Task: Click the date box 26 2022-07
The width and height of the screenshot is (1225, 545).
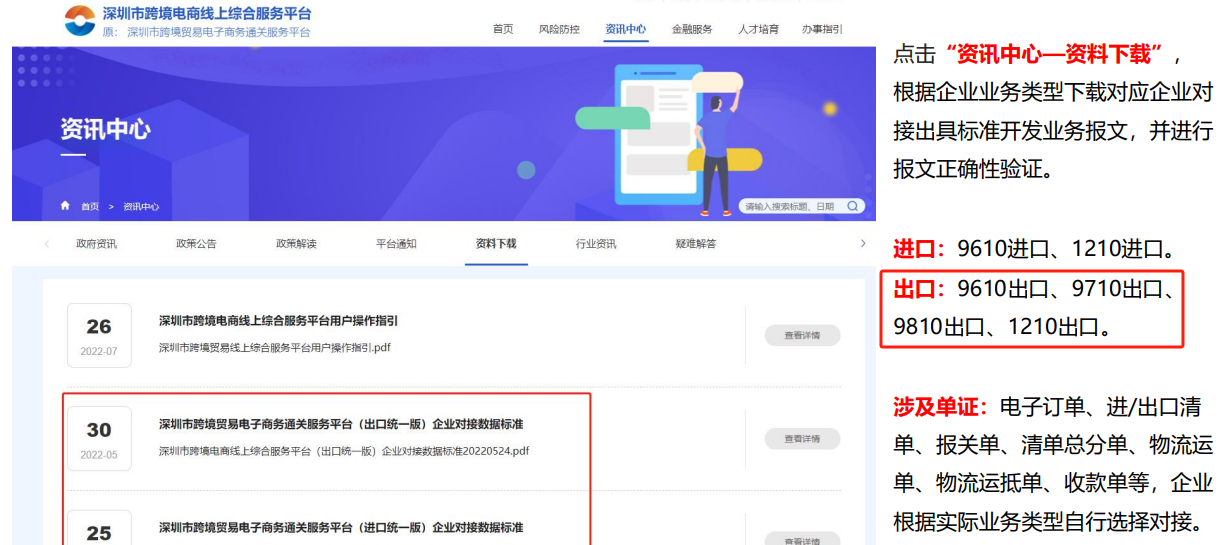Action: [x=99, y=335]
